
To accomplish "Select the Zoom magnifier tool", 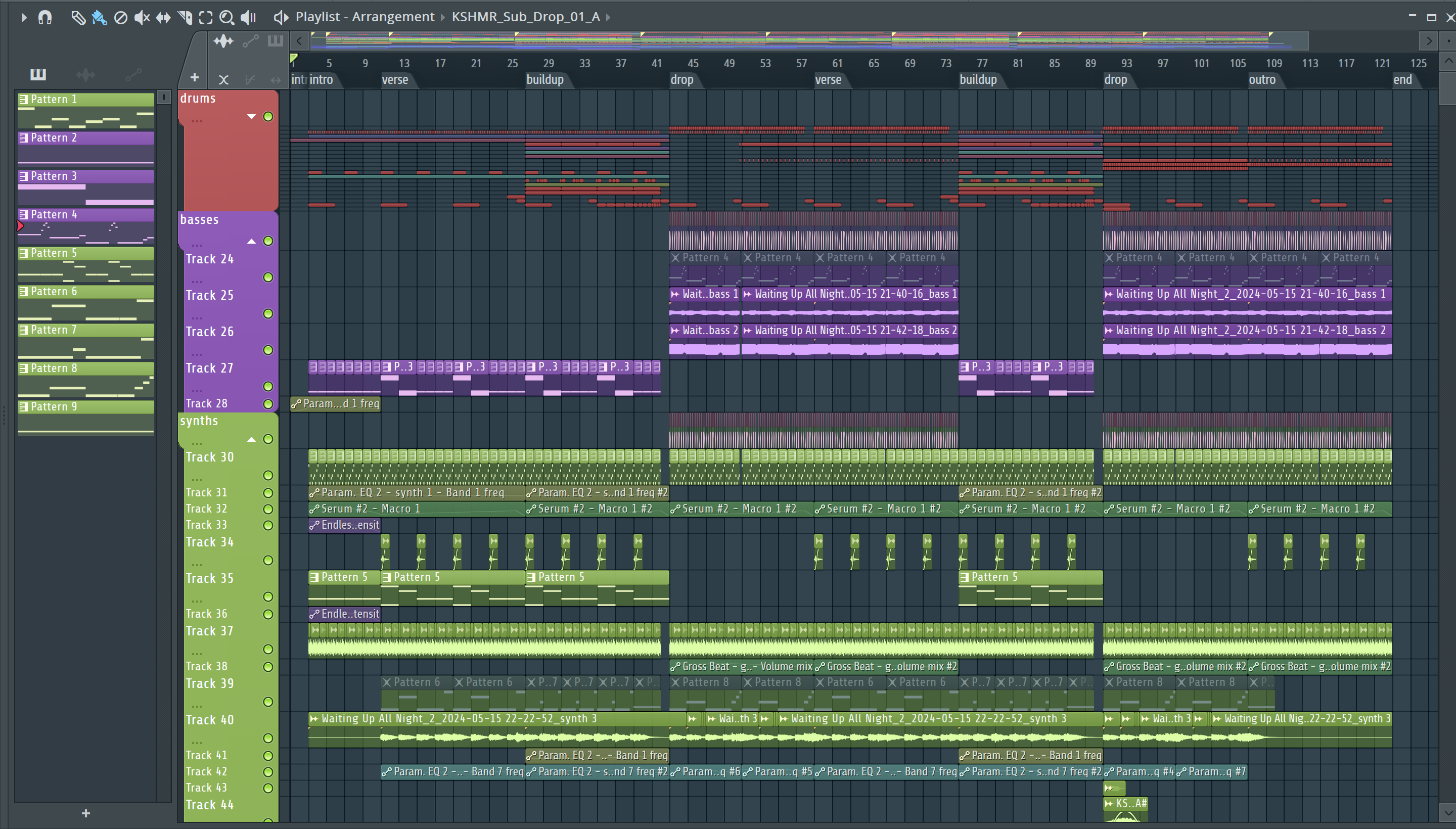I will click(x=226, y=17).
